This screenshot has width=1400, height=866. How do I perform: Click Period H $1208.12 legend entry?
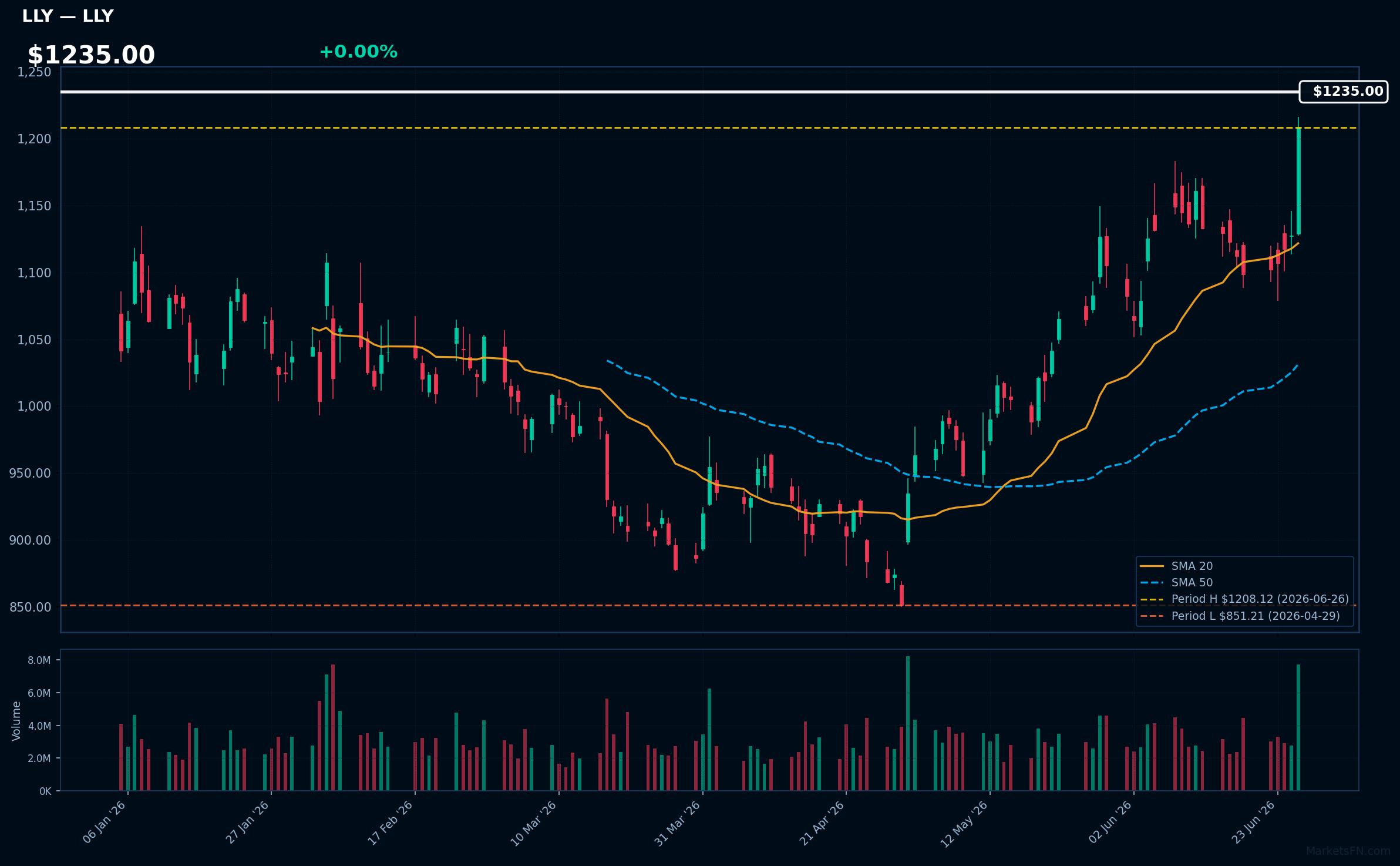[1244, 599]
